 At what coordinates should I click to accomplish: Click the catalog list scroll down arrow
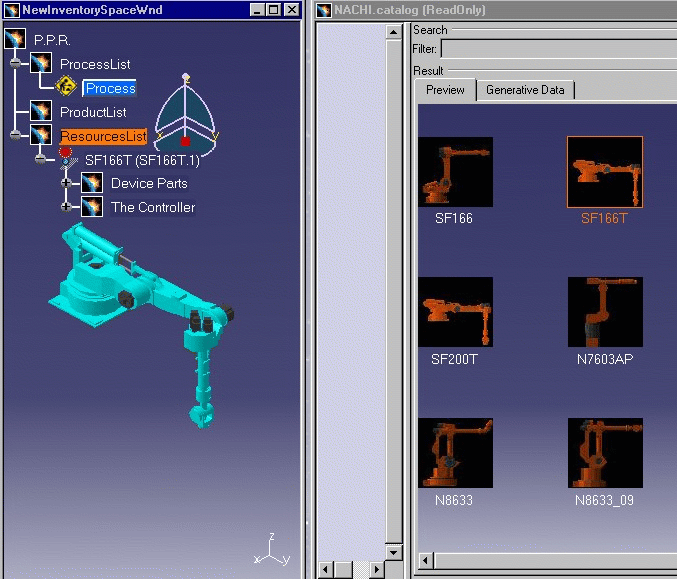coord(394,552)
